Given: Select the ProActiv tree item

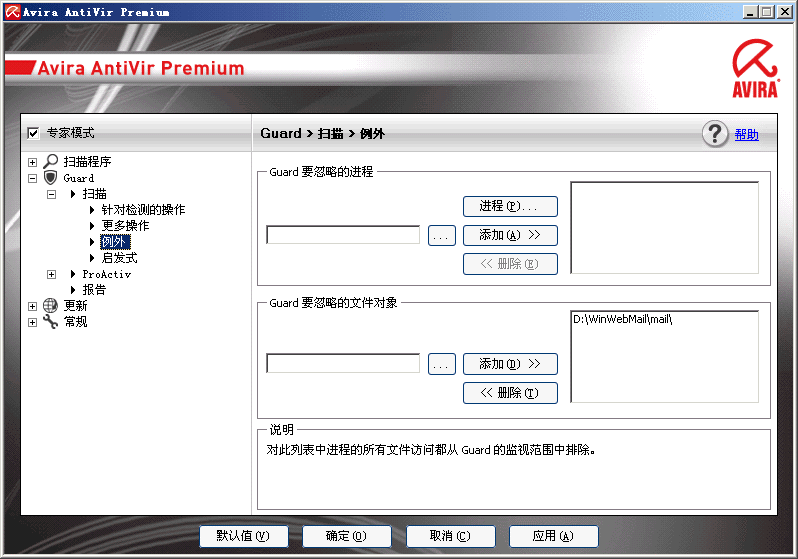Looking at the screenshot, I should pyautogui.click(x=106, y=274).
